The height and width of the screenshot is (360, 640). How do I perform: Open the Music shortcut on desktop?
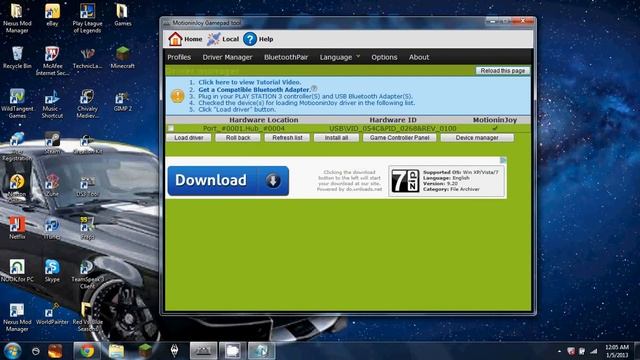52,104
